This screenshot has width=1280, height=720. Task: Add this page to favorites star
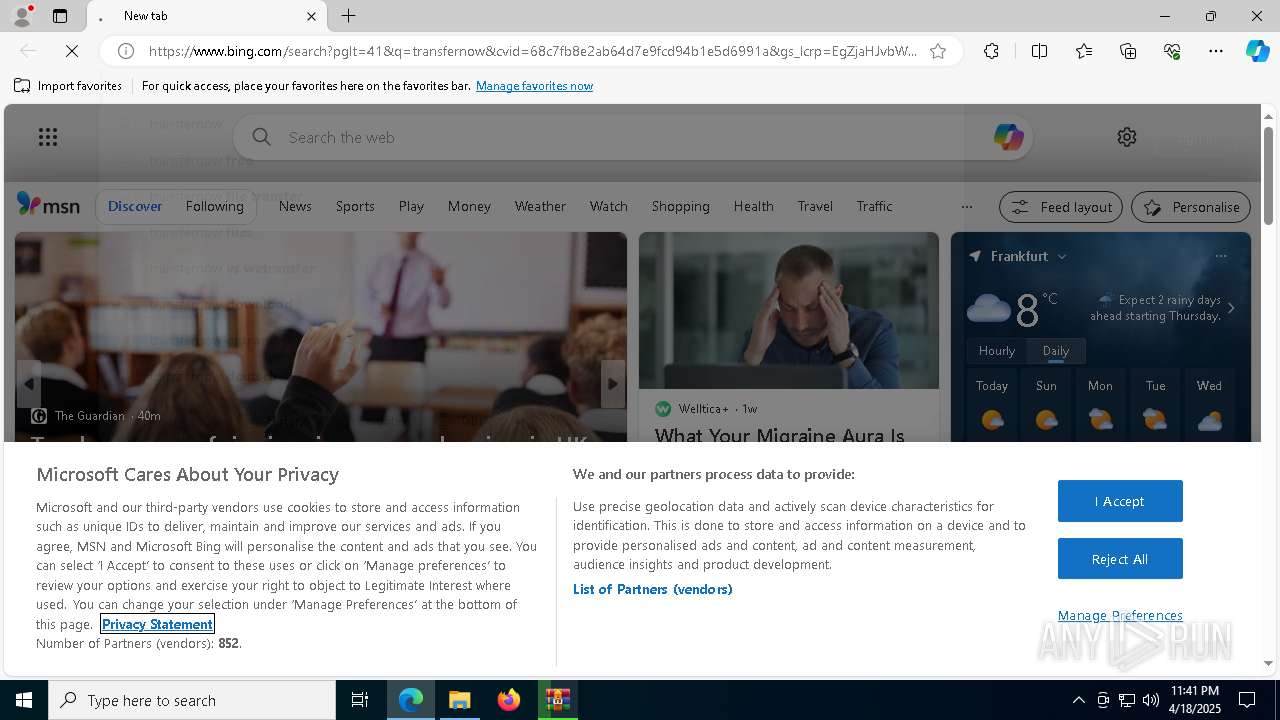coord(938,51)
